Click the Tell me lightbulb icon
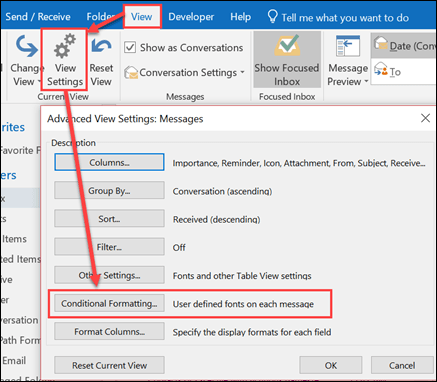Screen dimensions: 437x382 pyautogui.click(x=273, y=16)
